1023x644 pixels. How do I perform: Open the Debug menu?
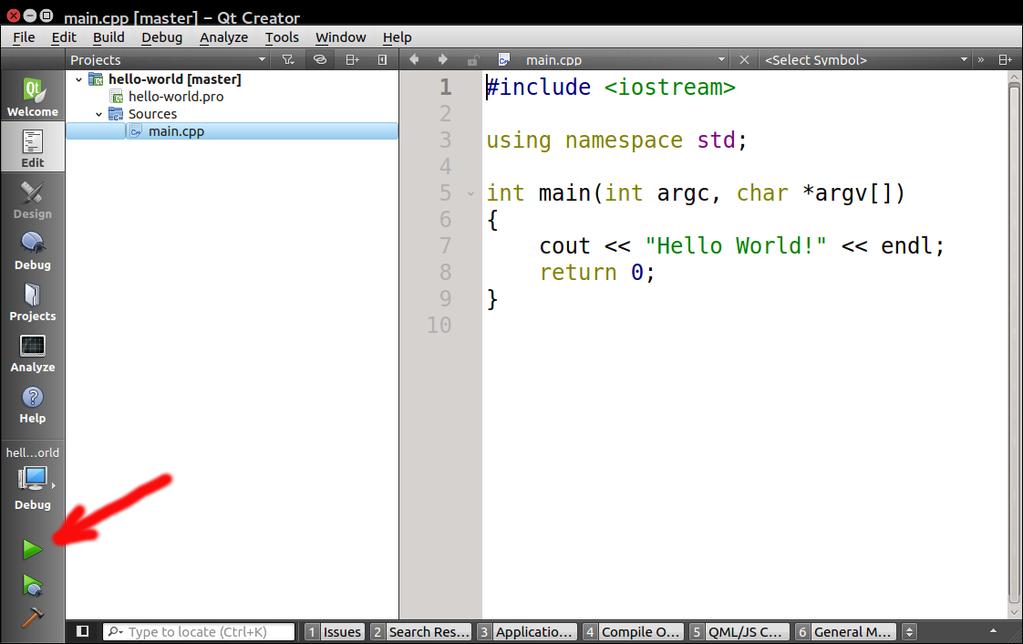[162, 37]
